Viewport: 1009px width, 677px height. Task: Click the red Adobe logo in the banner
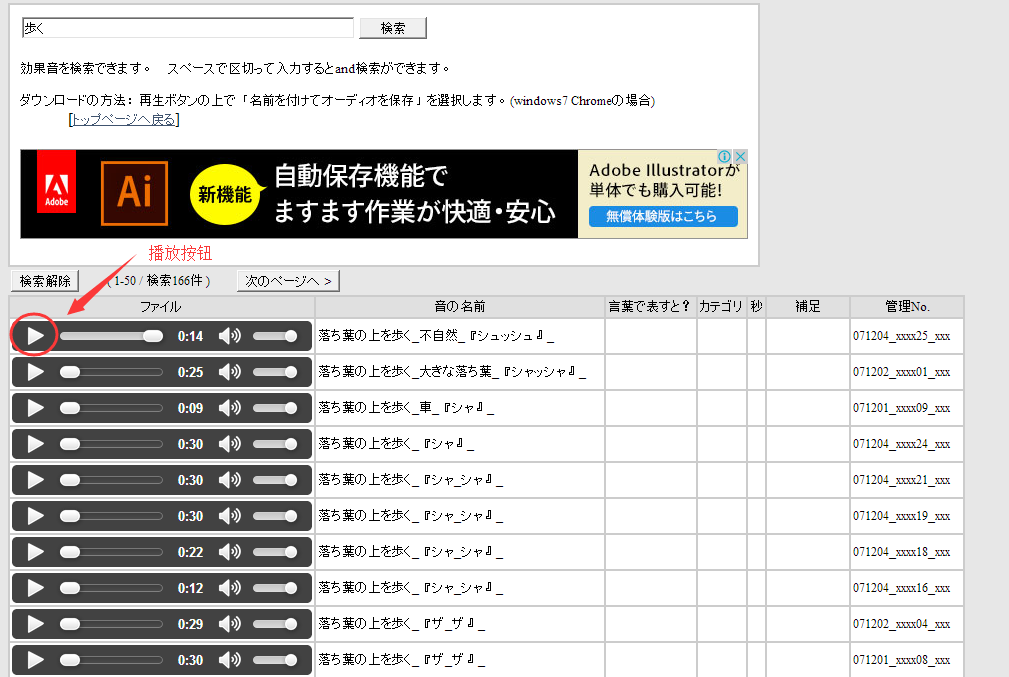(x=57, y=181)
